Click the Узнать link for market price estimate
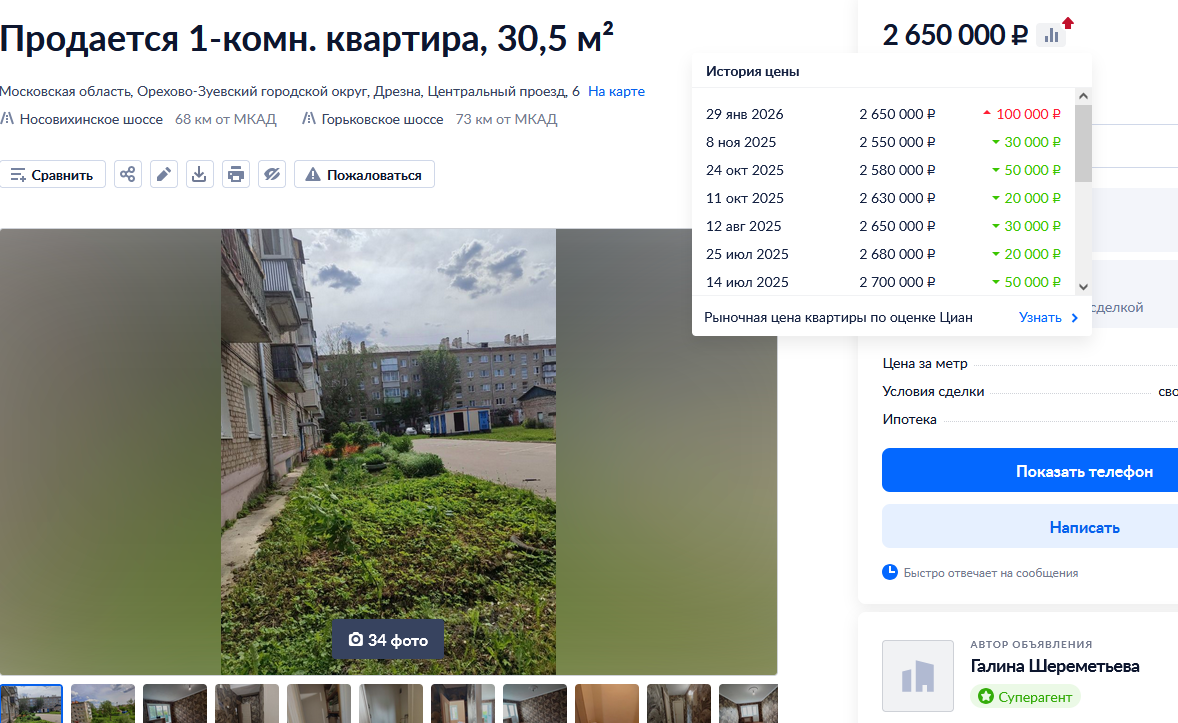The width and height of the screenshot is (1178, 723). tap(1048, 317)
